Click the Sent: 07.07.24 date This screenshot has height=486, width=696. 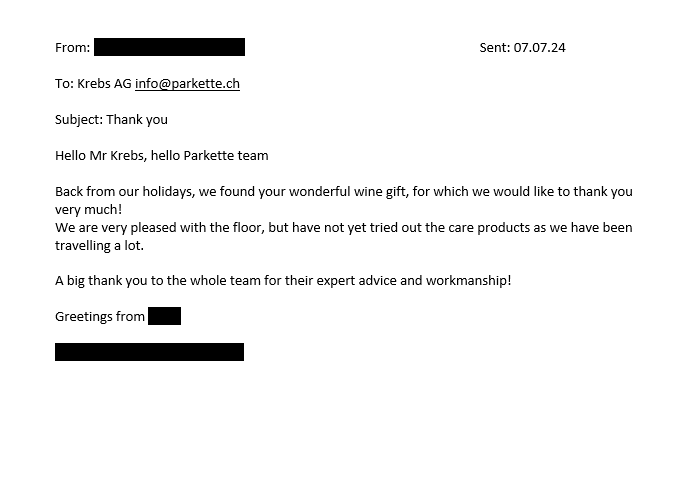tap(522, 47)
